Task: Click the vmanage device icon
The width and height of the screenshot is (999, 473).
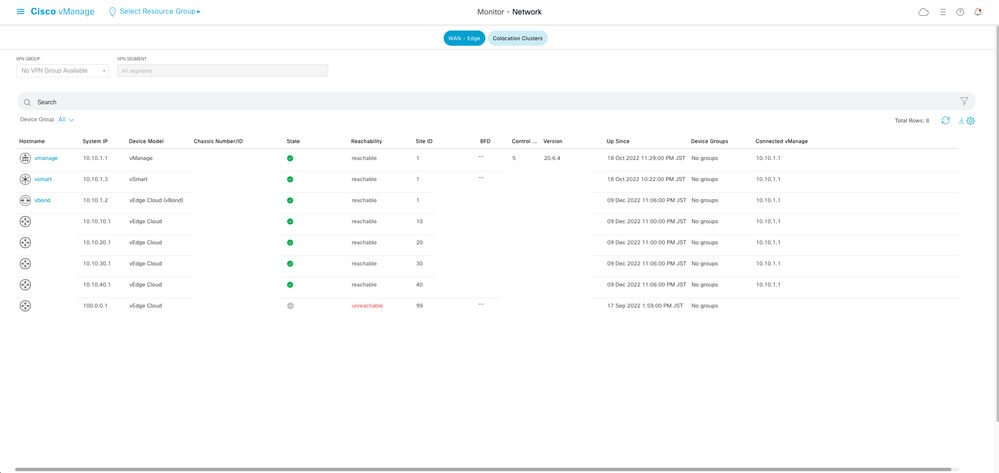Action: coord(25,158)
